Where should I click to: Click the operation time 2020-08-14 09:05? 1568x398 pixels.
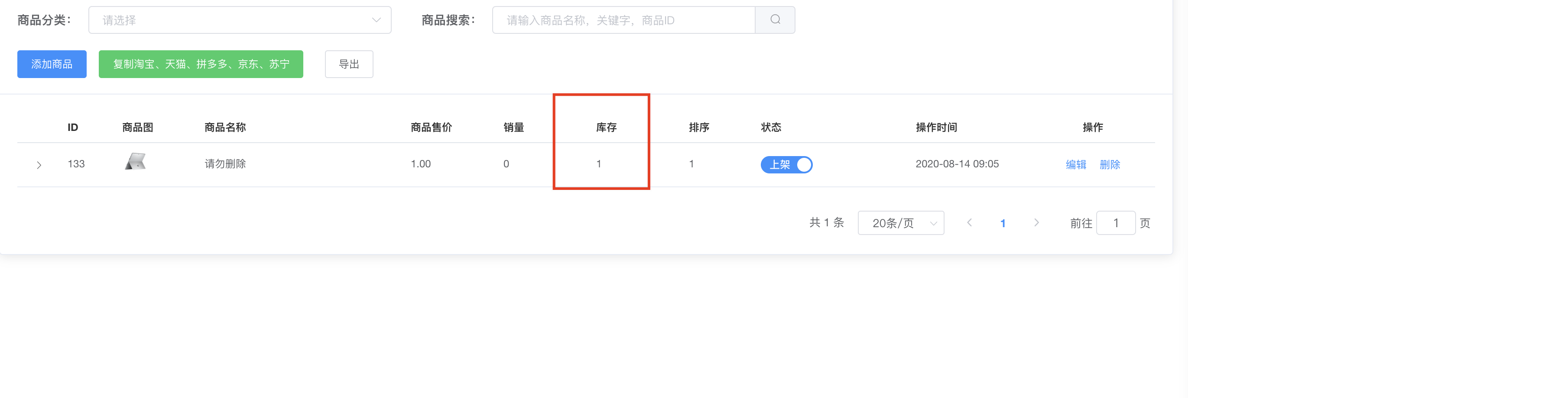point(957,164)
